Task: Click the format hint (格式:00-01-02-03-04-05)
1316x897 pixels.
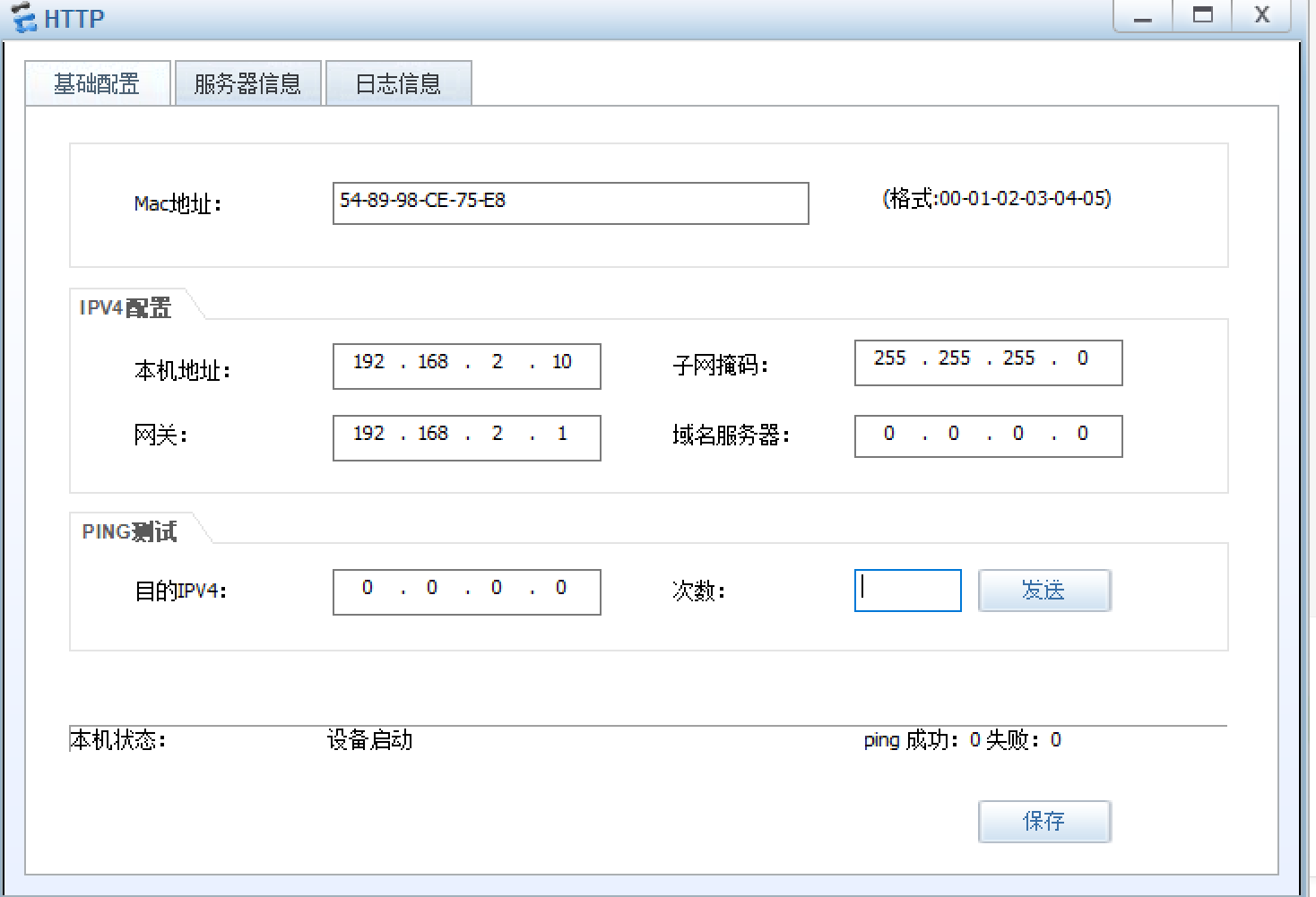Action: (997, 198)
